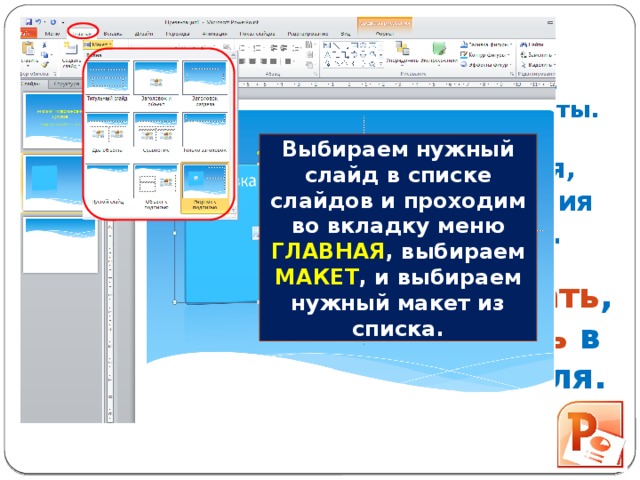Open Эффекты фигур shape effects

(x=487, y=64)
